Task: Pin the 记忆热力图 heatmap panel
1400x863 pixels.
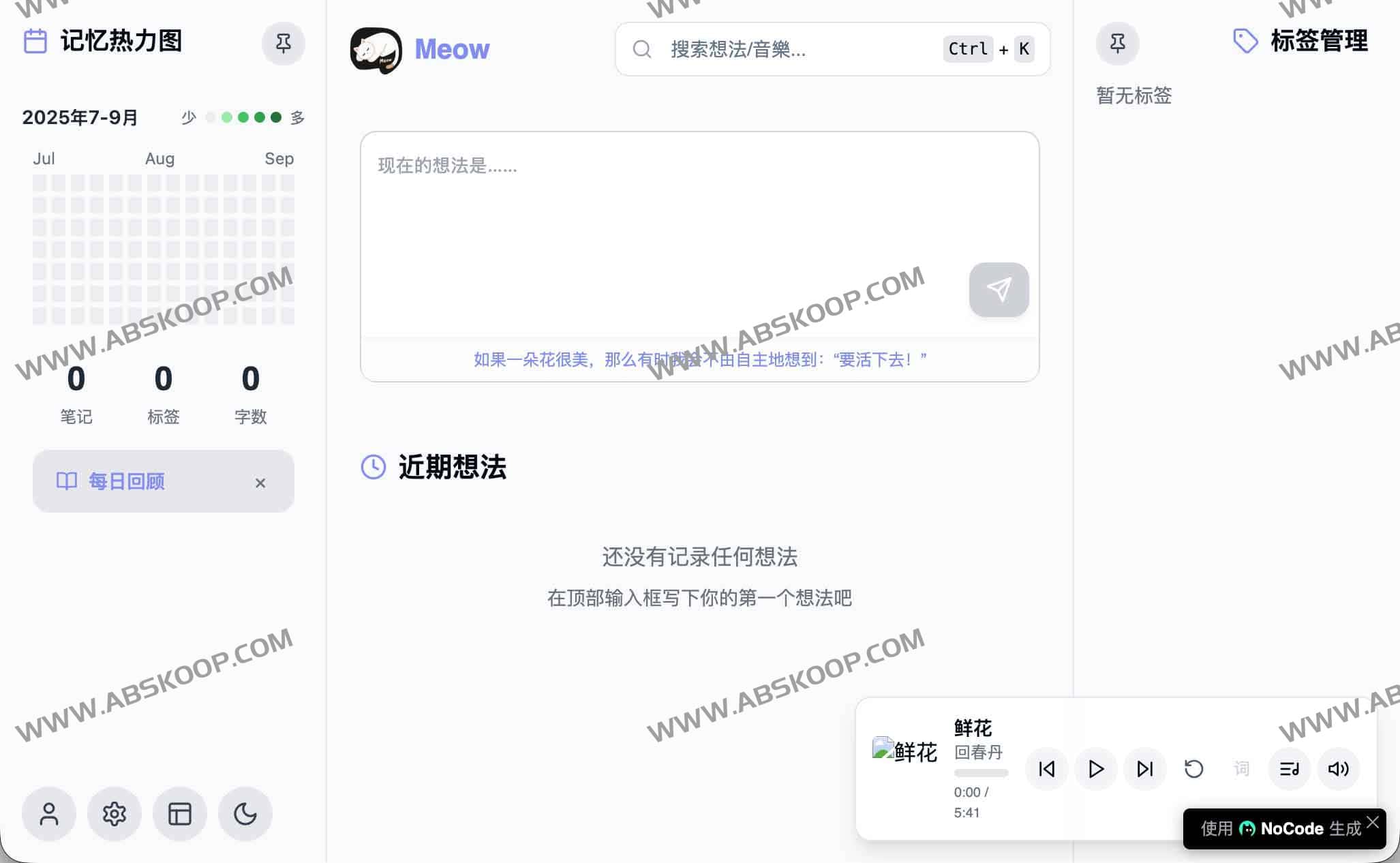Action: coord(283,43)
